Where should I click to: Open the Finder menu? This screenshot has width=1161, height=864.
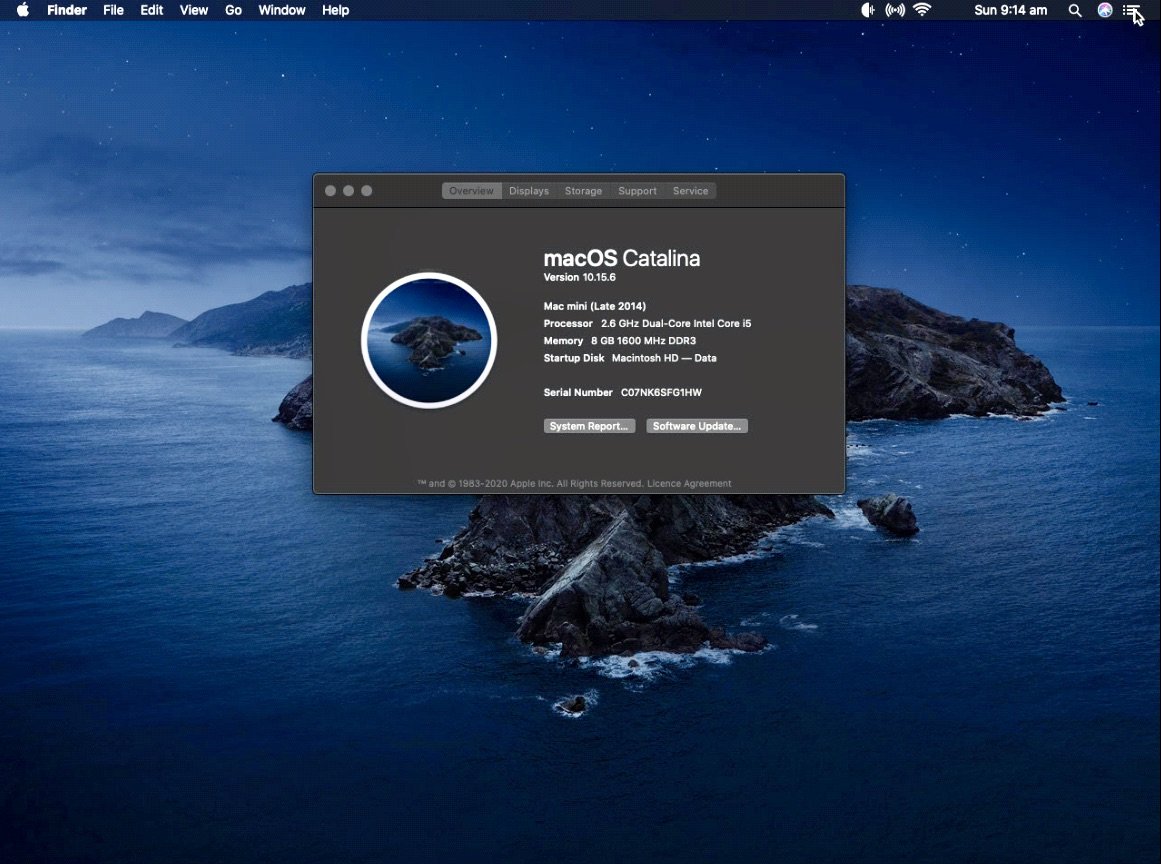pos(67,10)
